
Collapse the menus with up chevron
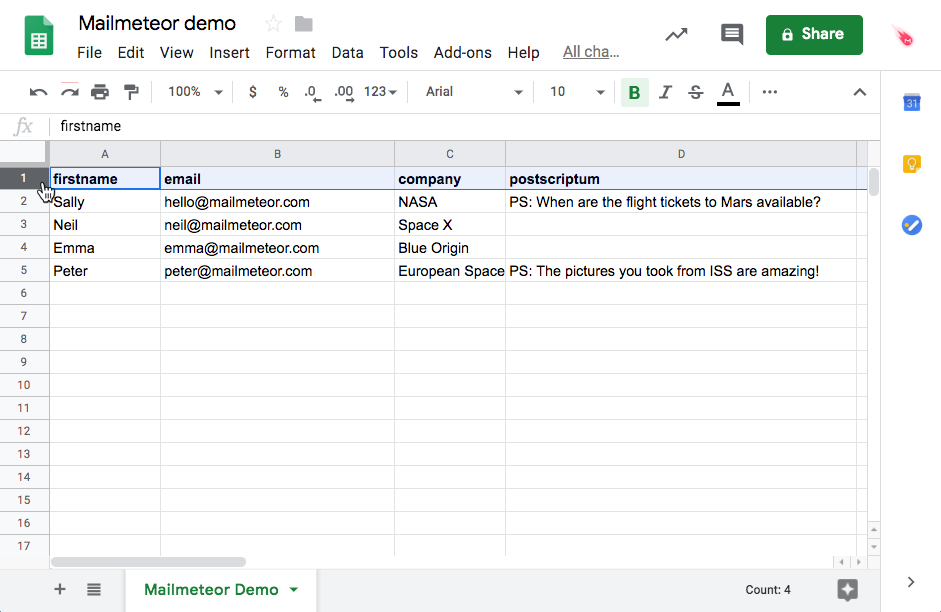(x=860, y=92)
